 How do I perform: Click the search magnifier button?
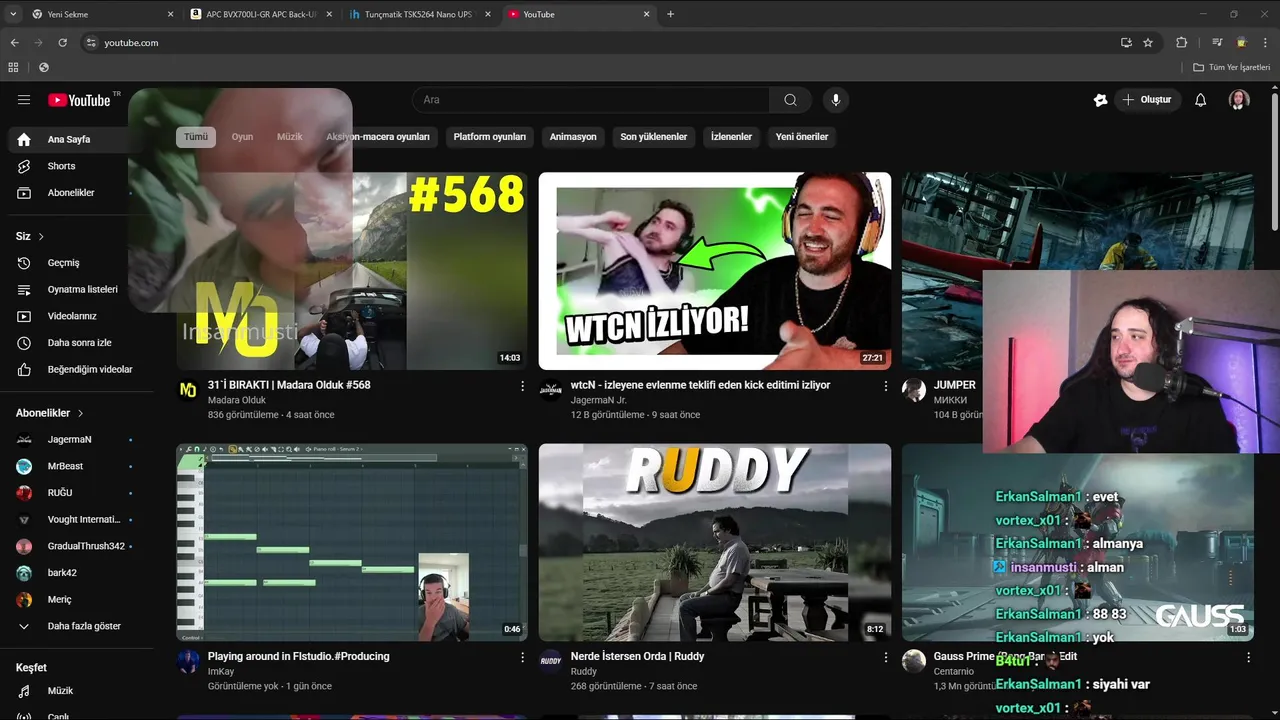coord(790,100)
